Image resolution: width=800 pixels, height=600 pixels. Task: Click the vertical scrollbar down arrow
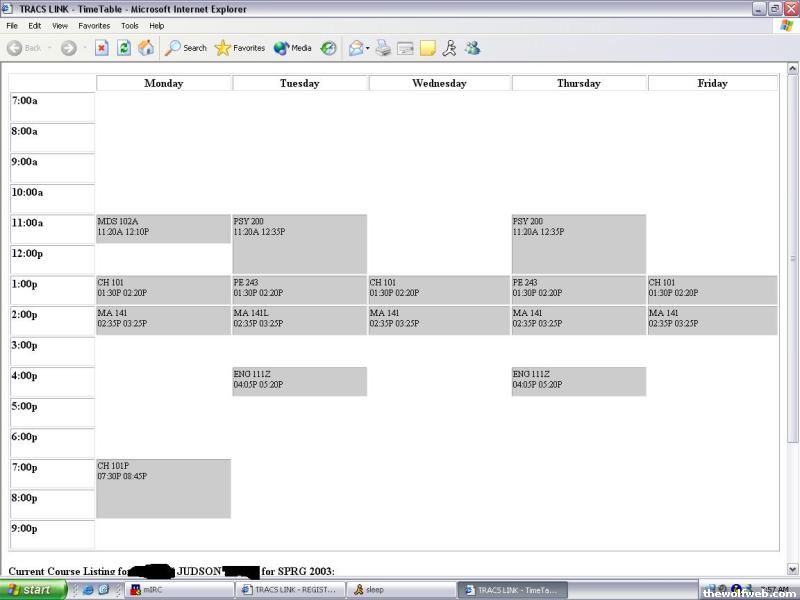(793, 571)
